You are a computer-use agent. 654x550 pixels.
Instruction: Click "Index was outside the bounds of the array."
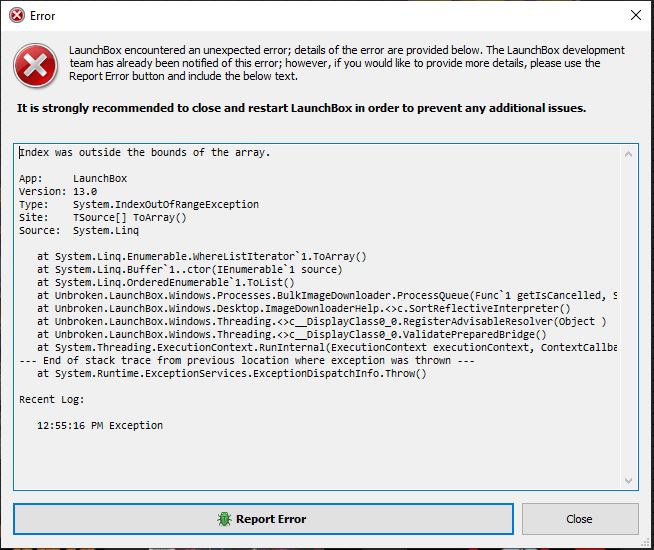pyautogui.click(x=145, y=153)
